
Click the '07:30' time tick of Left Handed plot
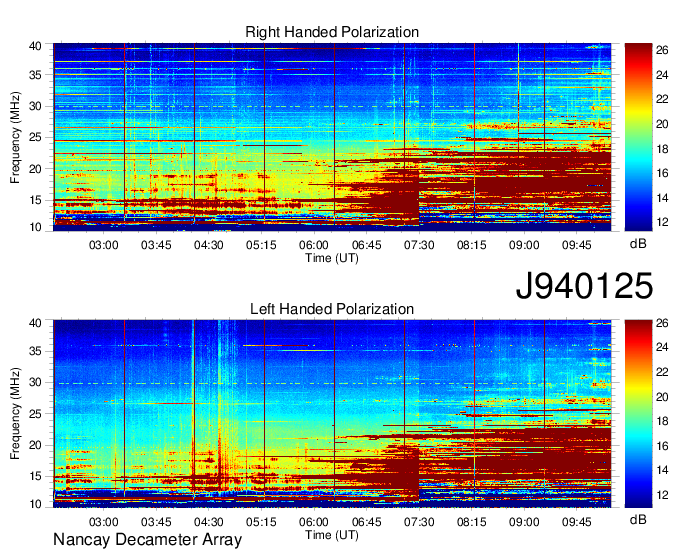(x=419, y=522)
